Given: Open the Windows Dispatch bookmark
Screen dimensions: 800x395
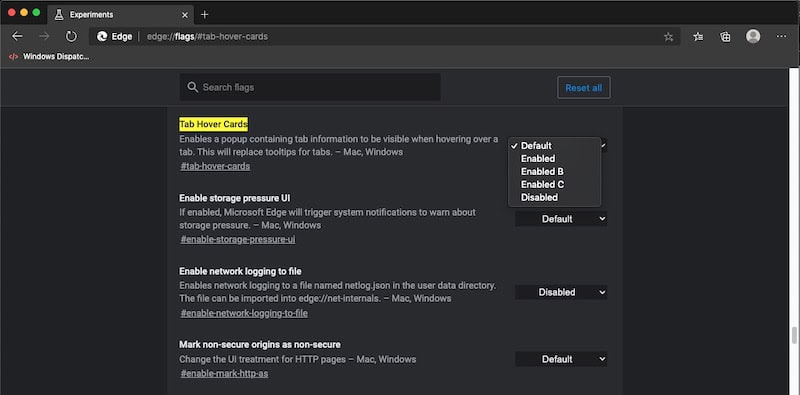Looking at the screenshot, I should pos(49,57).
